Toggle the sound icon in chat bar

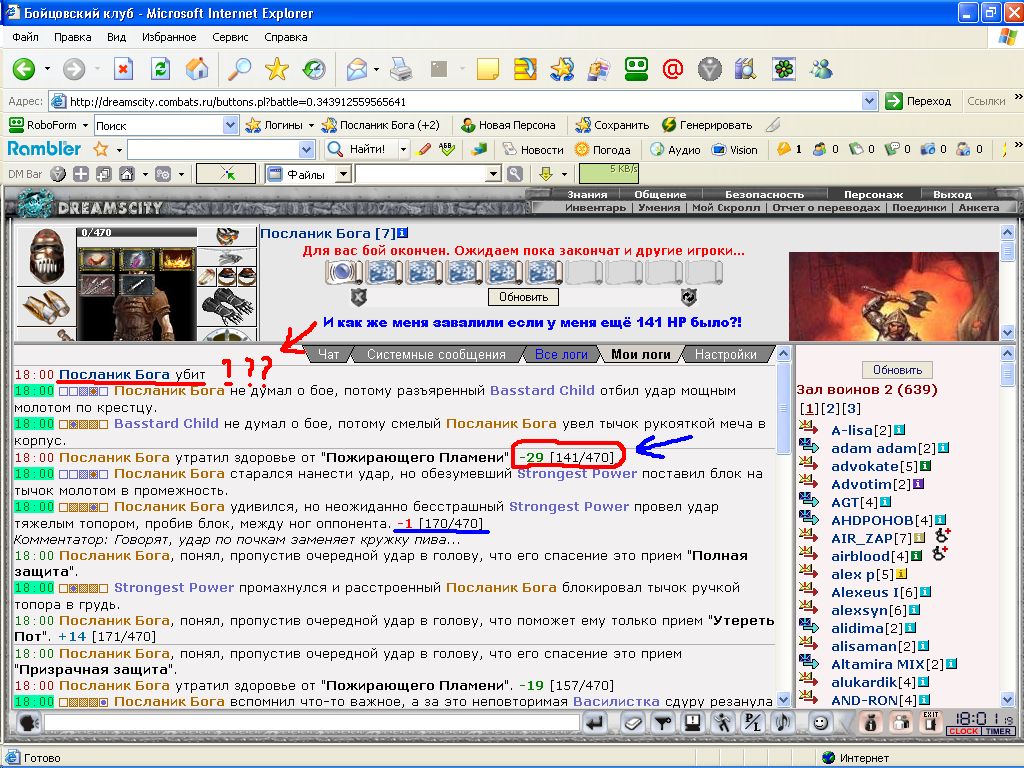click(x=782, y=723)
